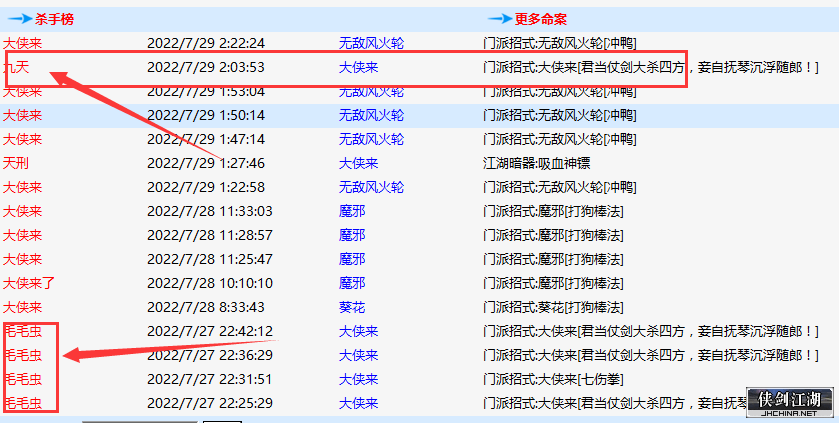Open killer 毛毛虫 in the 22:25:29 row
This screenshot has width=839, height=423.
tap(22, 403)
